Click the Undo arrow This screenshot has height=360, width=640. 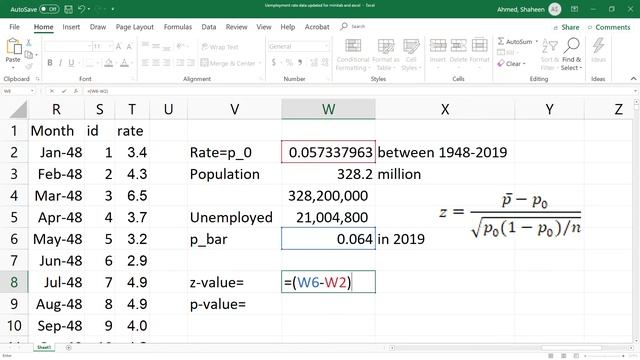pyautogui.click(x=82, y=9)
